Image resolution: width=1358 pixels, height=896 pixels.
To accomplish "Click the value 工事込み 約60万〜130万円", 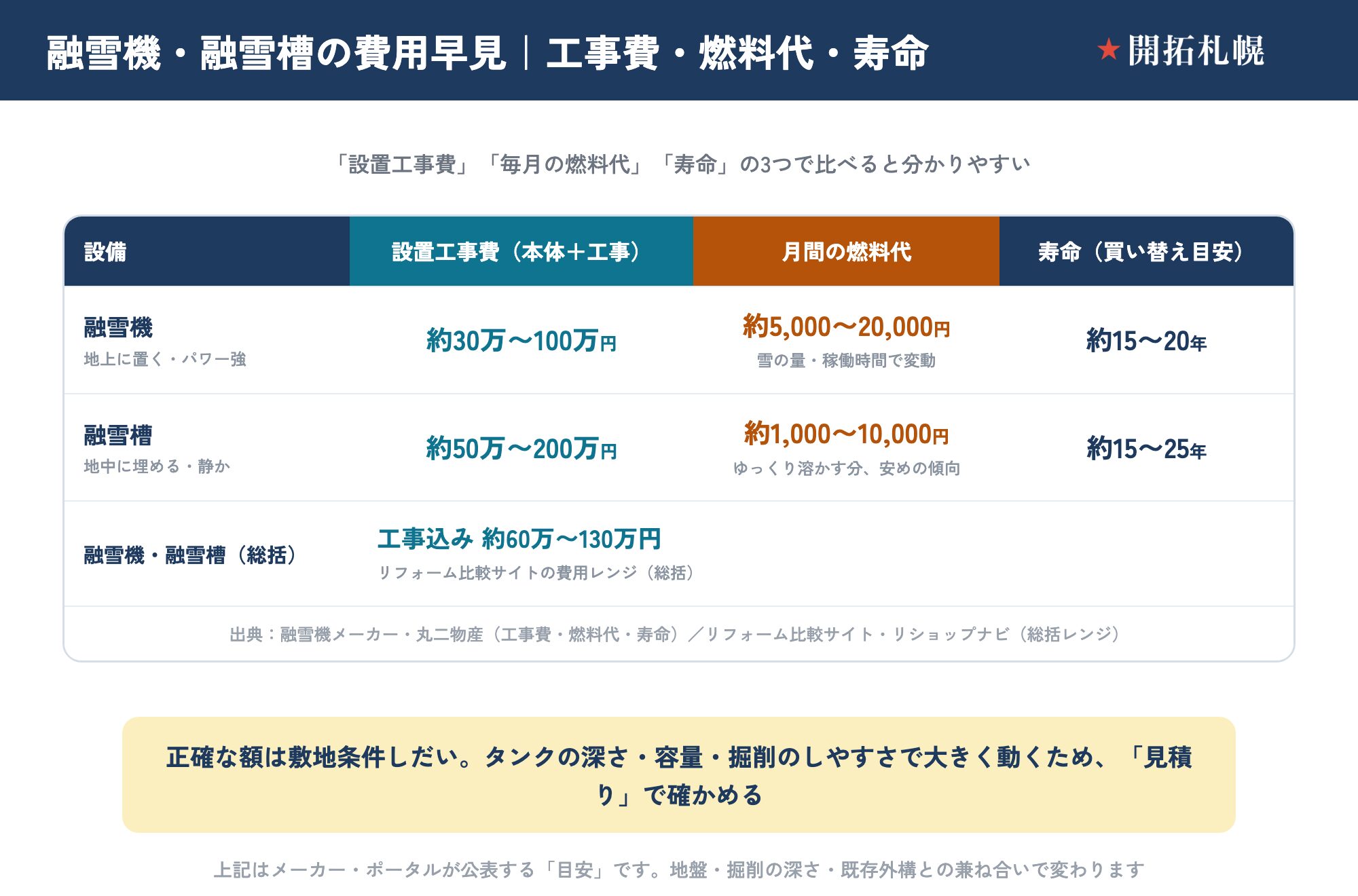I will 519,539.
